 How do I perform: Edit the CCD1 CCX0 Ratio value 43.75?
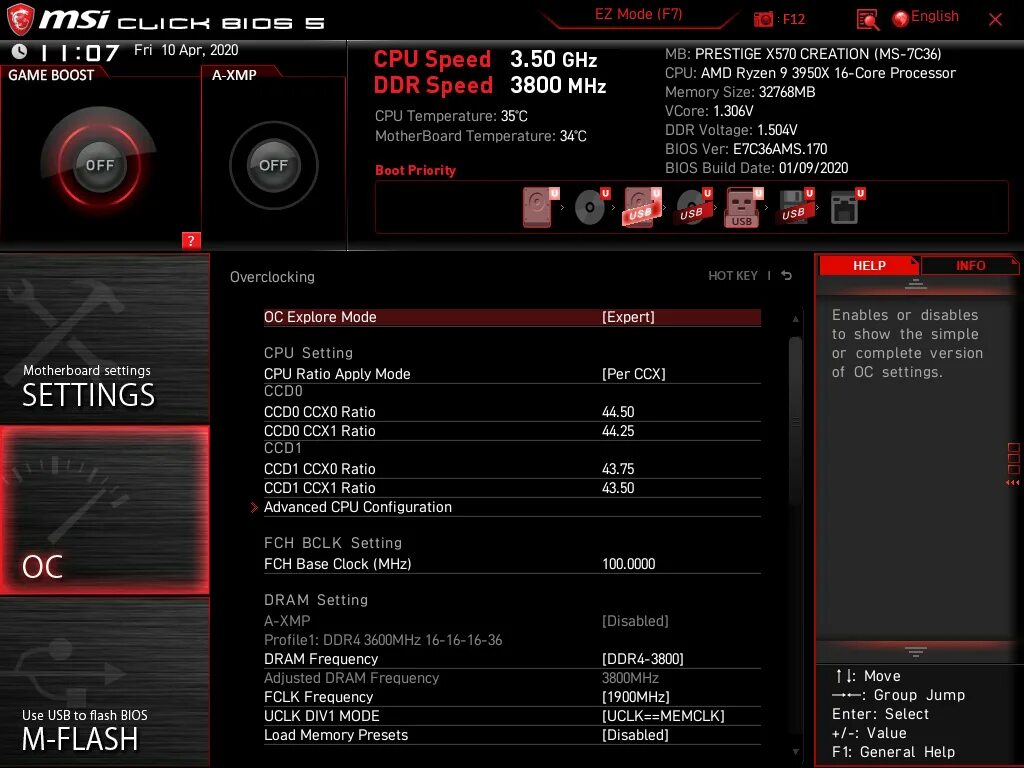pos(618,469)
